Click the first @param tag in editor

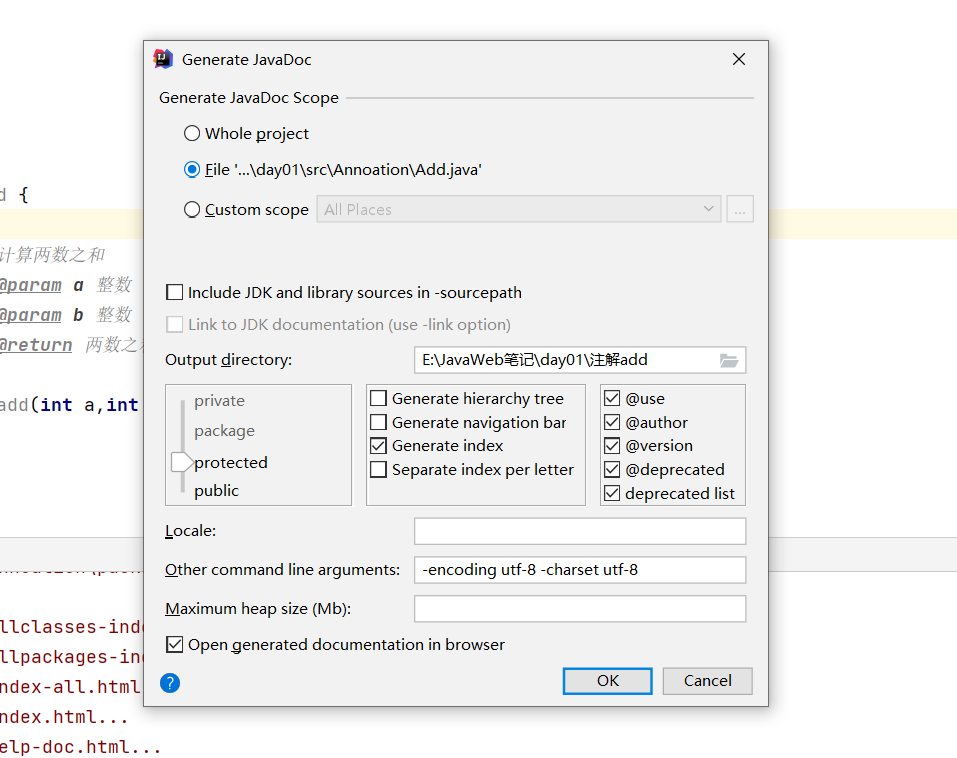pyautogui.click(x=31, y=285)
